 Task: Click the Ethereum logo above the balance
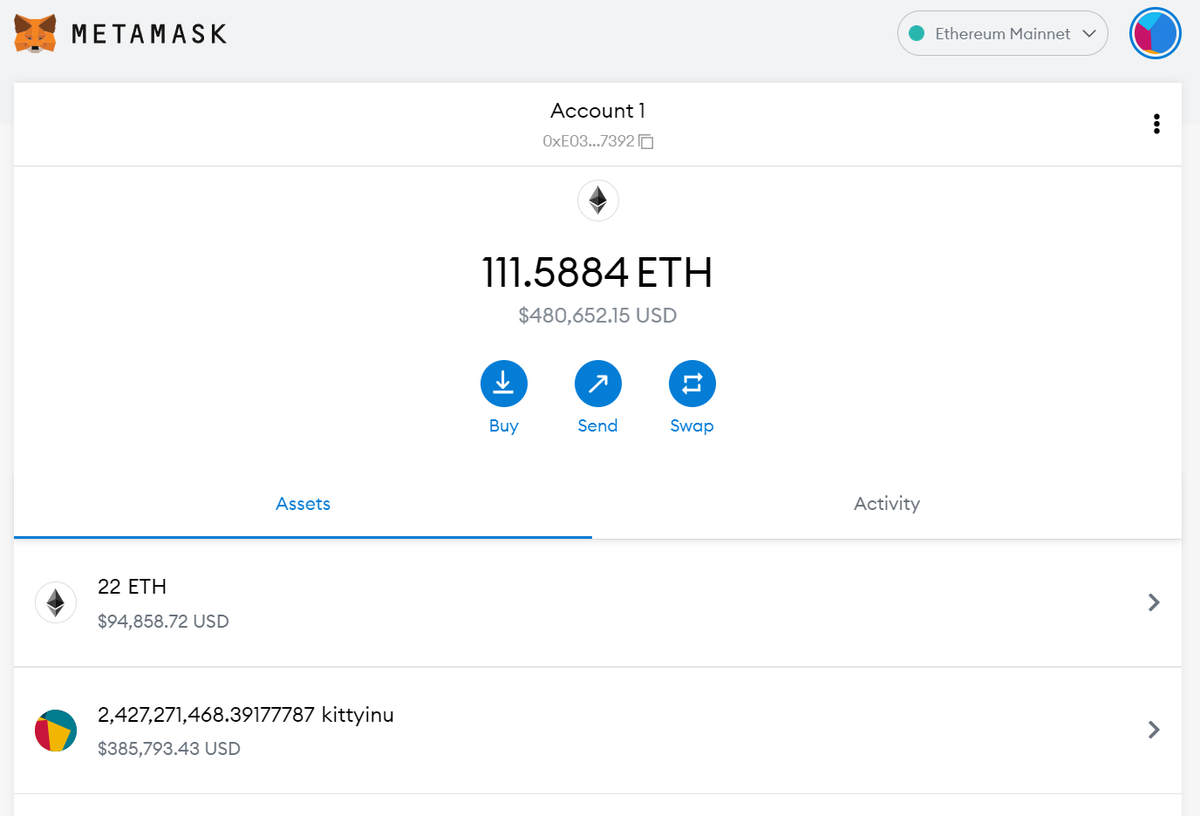pos(598,201)
